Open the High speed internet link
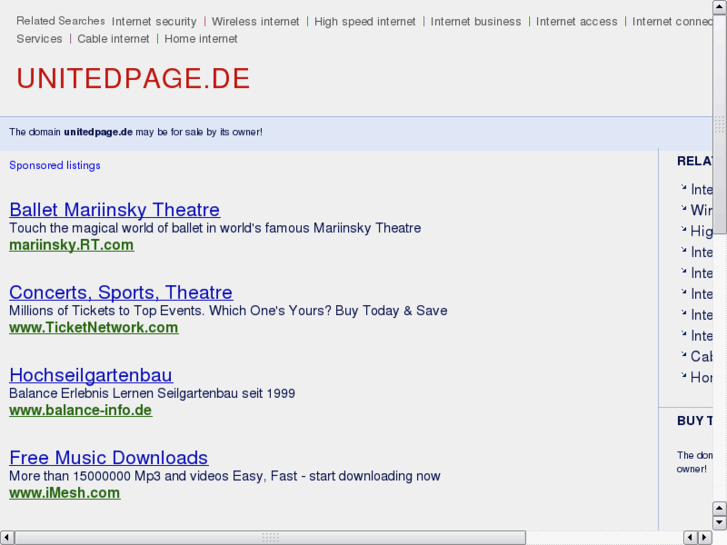This screenshot has height=545, width=727. [x=365, y=22]
